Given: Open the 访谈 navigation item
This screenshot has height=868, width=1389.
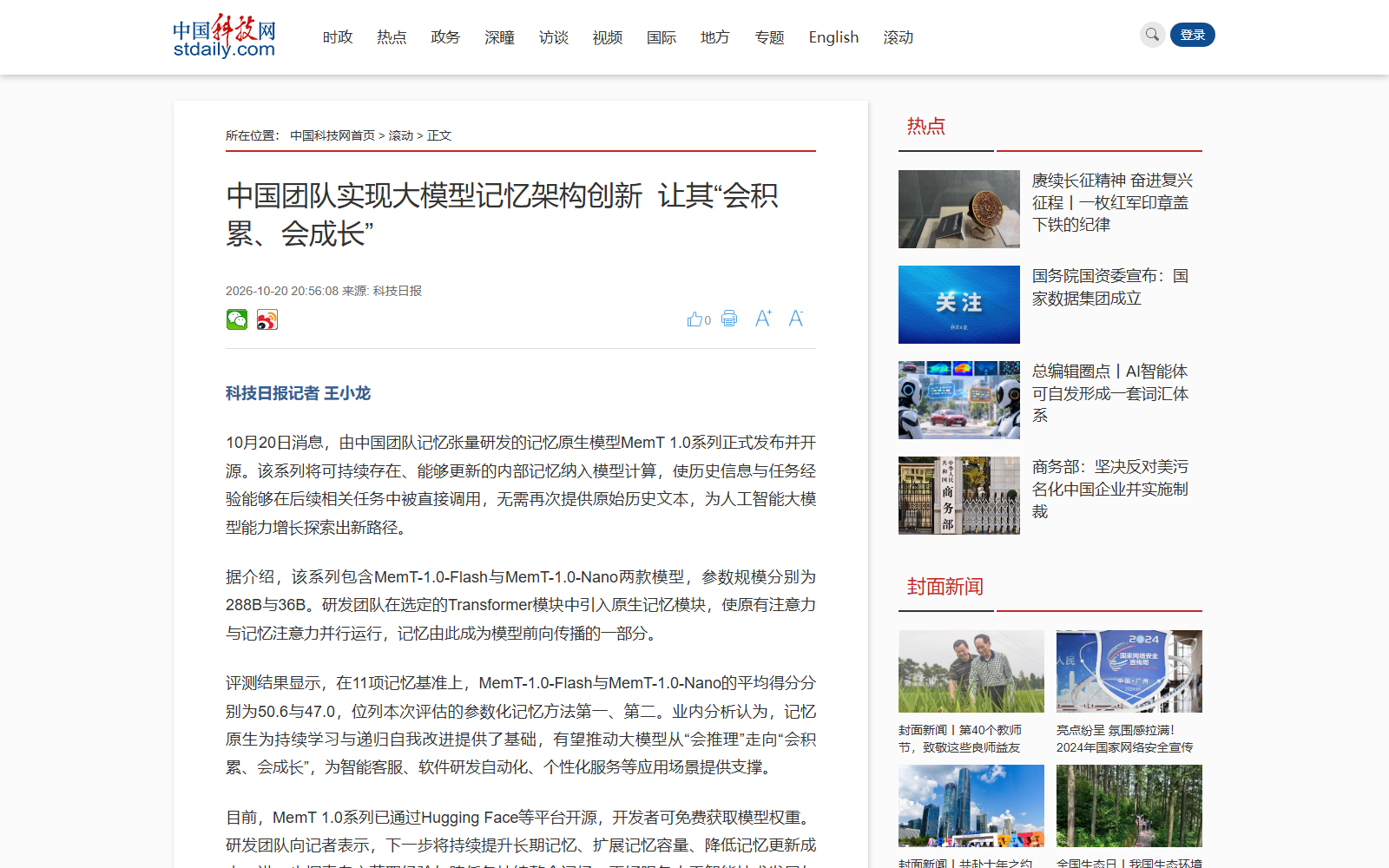Looking at the screenshot, I should [554, 37].
